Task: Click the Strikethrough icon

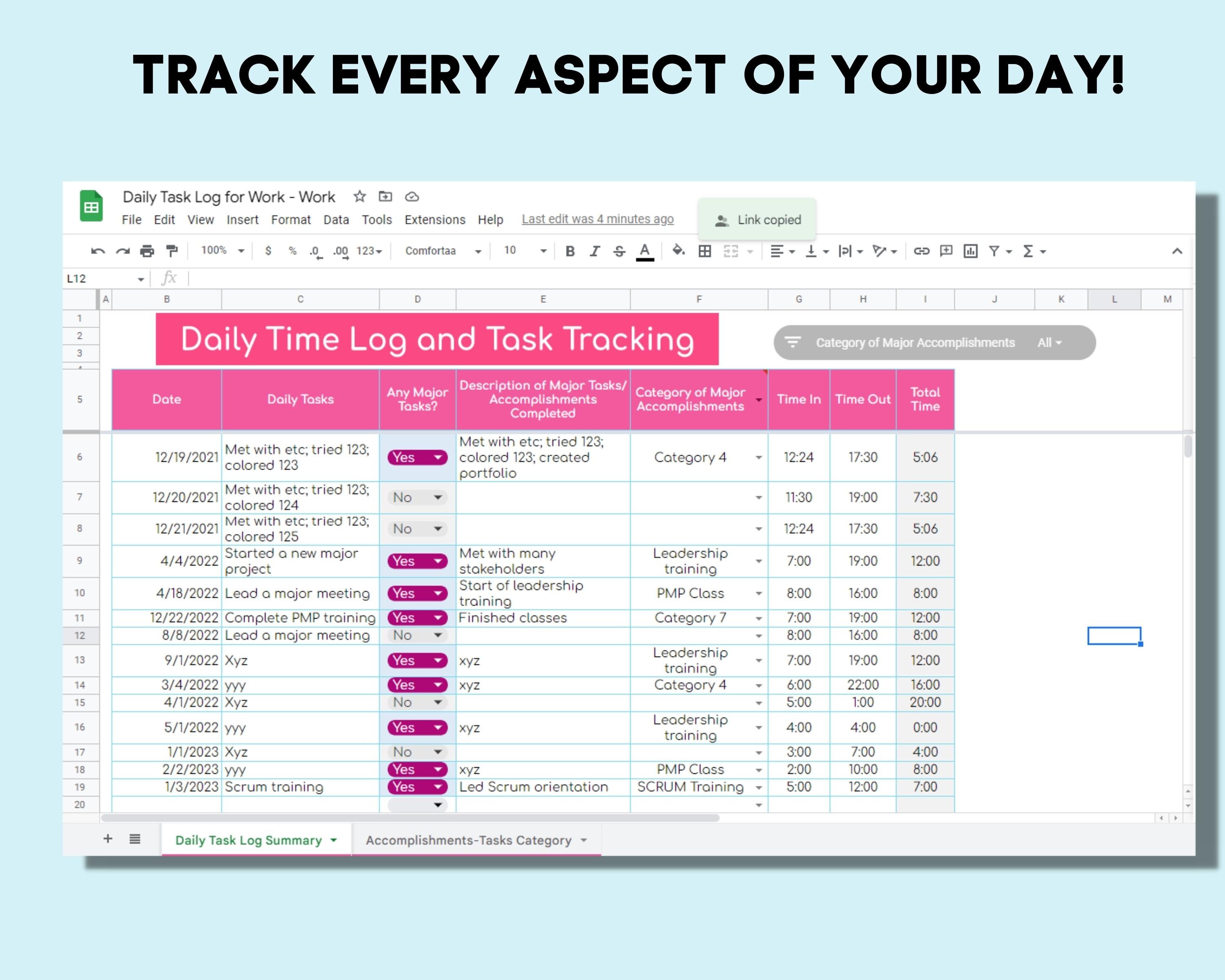Action: point(619,251)
